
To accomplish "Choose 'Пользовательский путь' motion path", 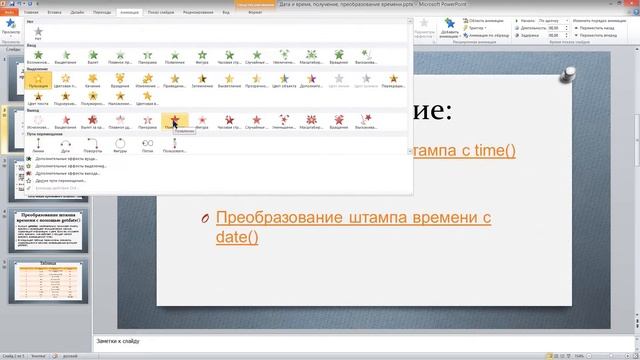I will point(175,145).
